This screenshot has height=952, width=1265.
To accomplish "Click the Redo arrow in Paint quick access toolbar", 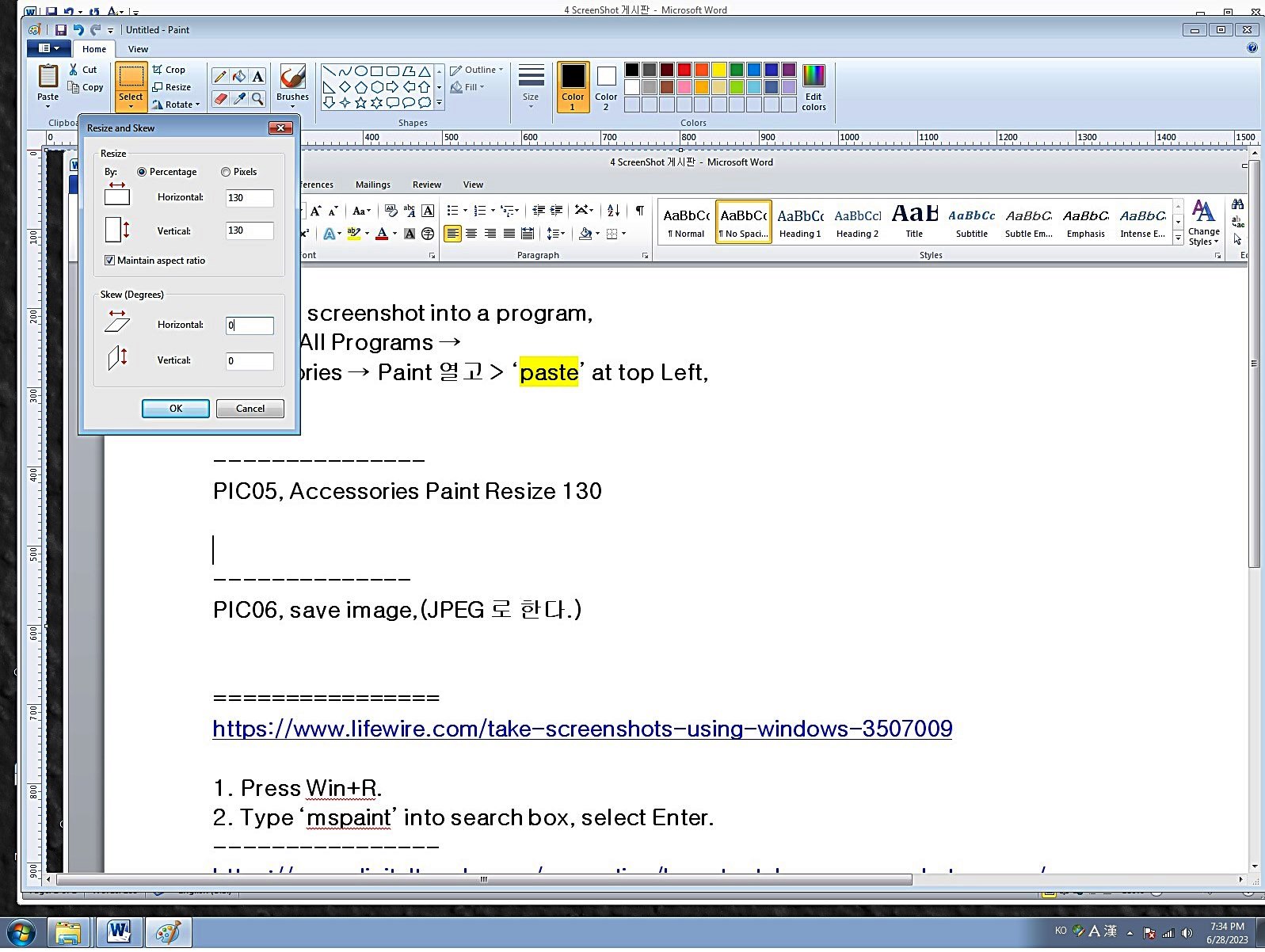I will [95, 30].
